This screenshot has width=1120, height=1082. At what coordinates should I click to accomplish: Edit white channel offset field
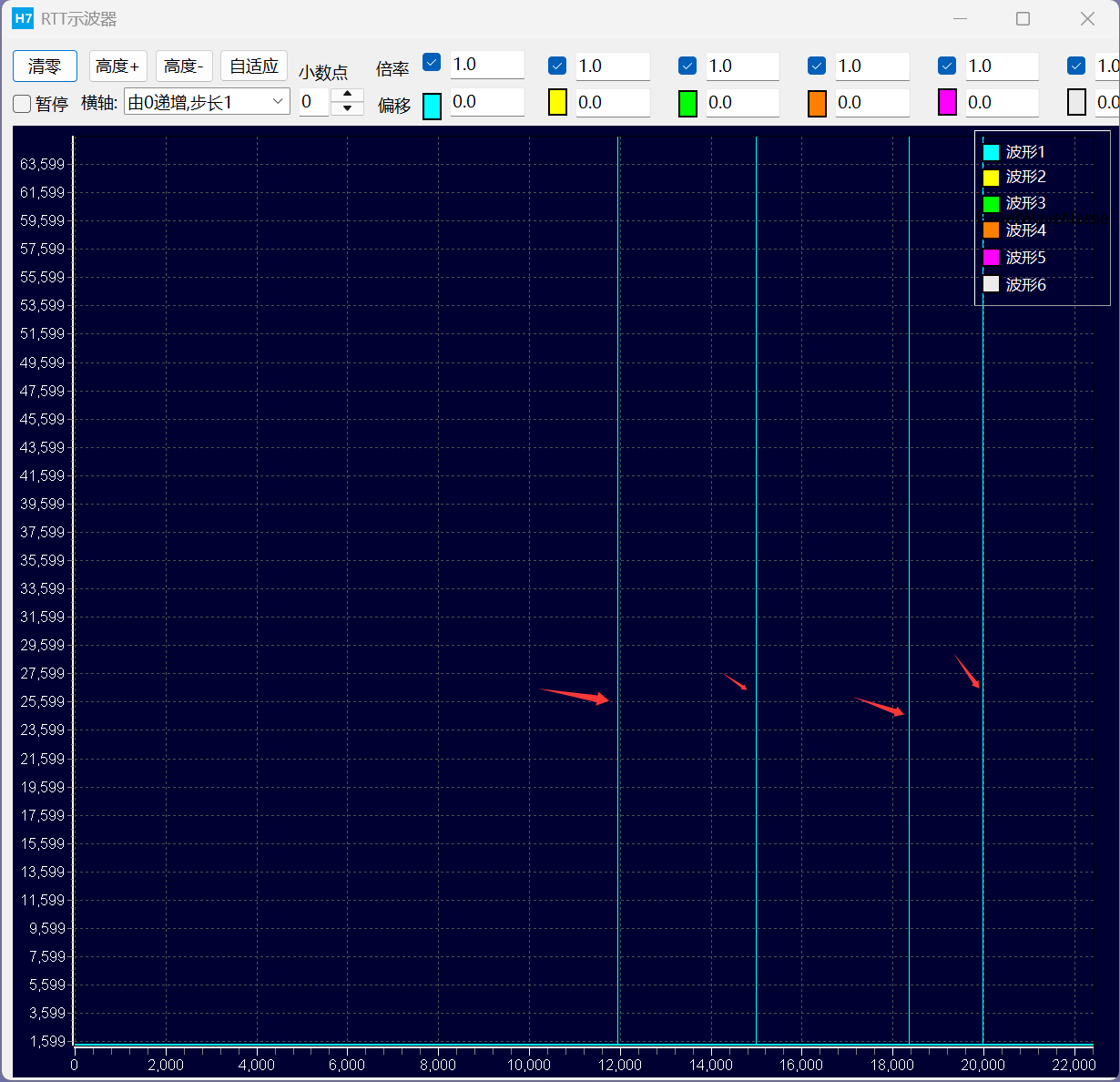pyautogui.click(x=1107, y=103)
